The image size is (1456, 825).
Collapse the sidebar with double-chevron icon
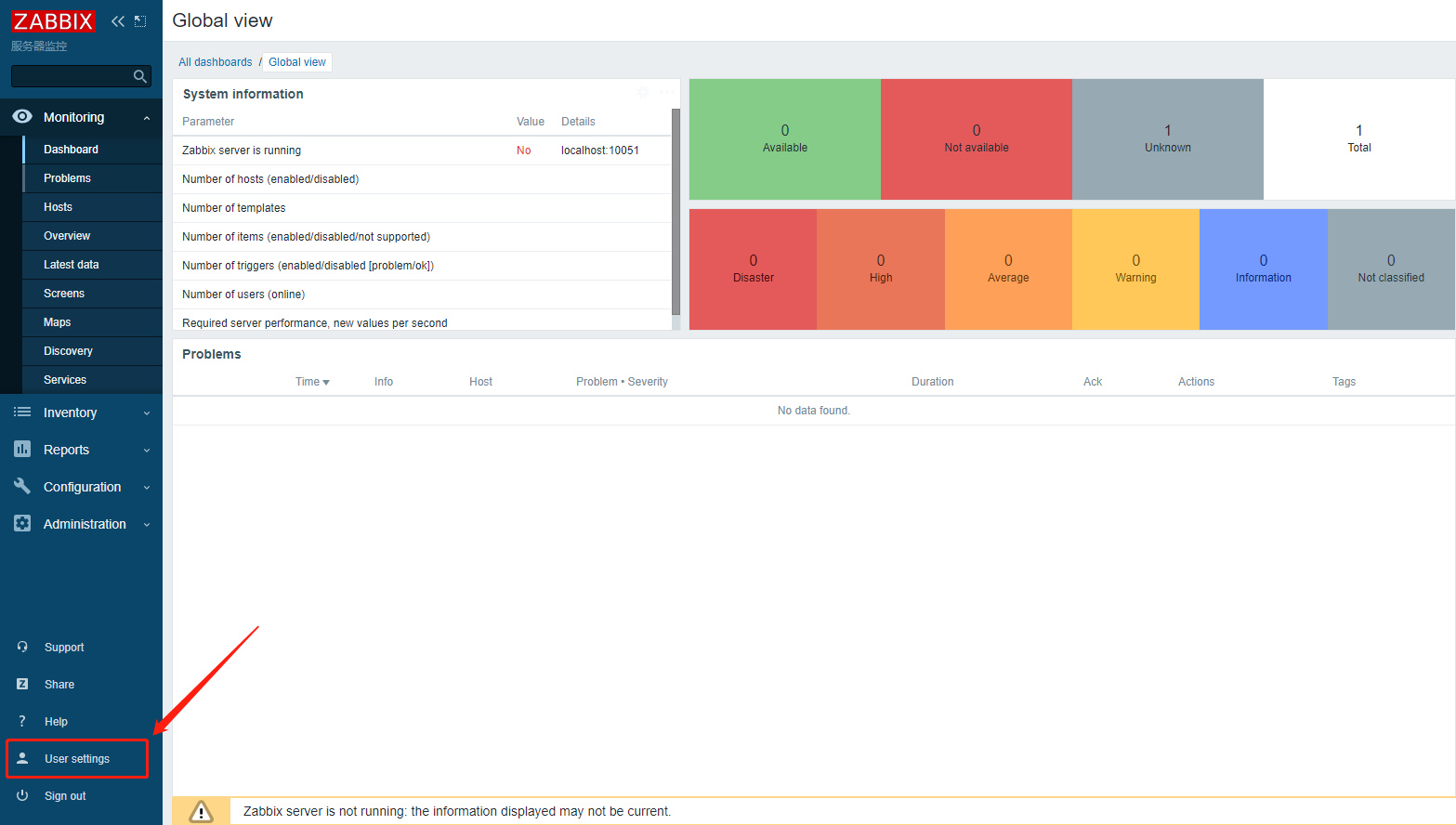[118, 21]
